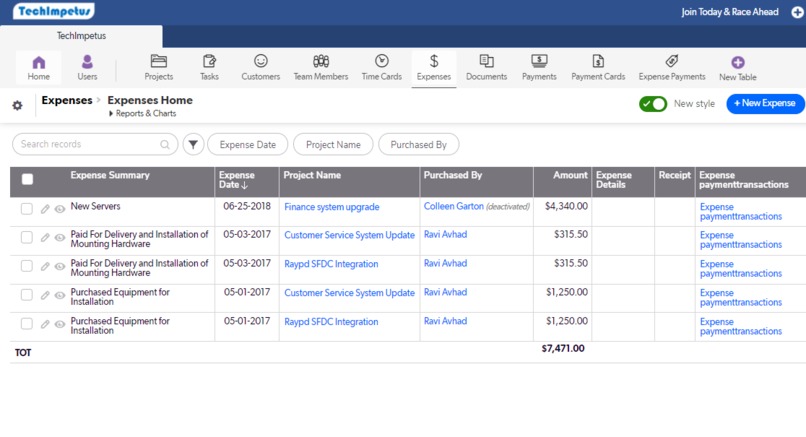Click the Expenses breadcrumb
The height and width of the screenshot is (437, 806).
pos(67,100)
